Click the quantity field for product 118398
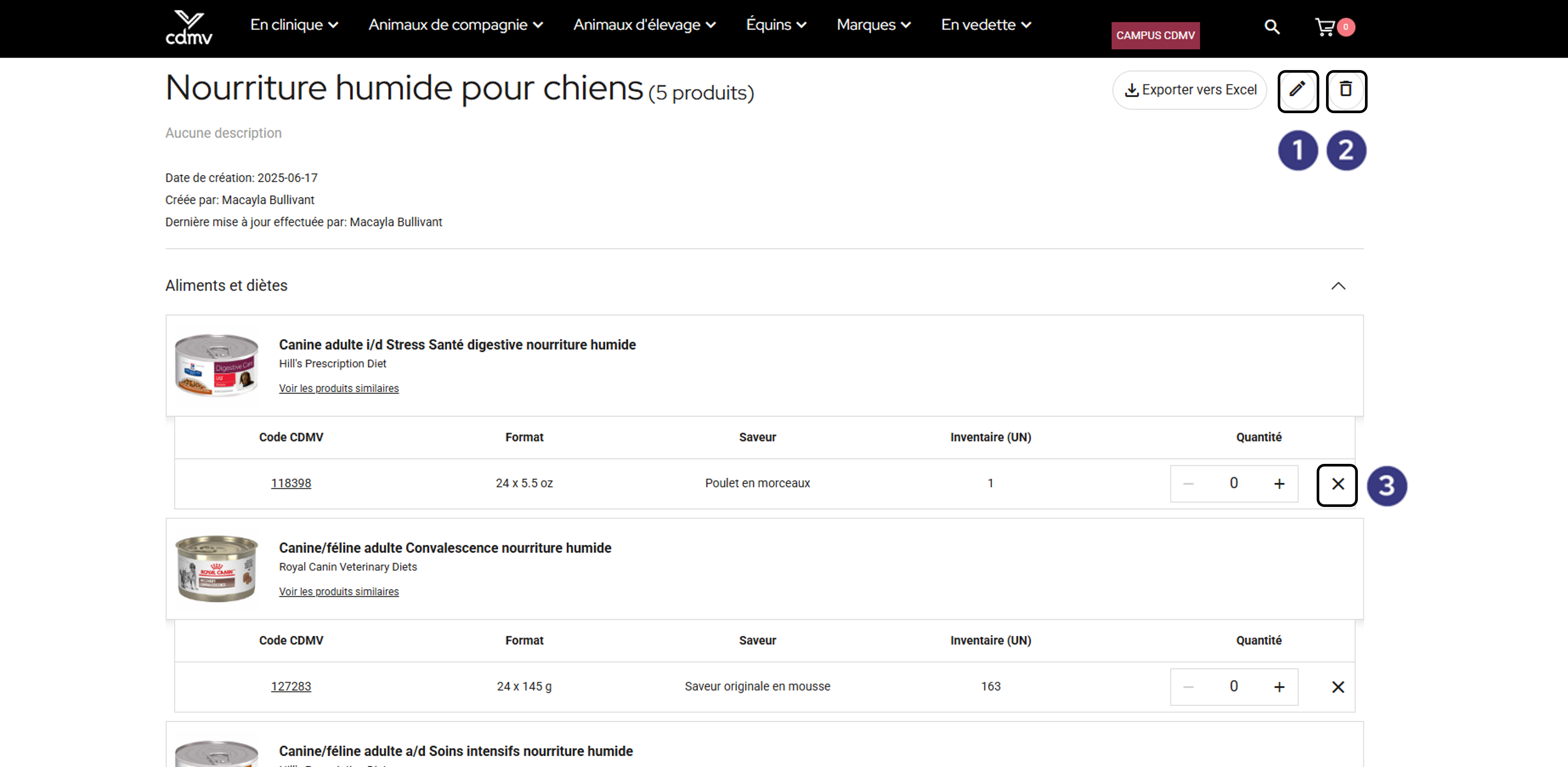 click(1234, 483)
